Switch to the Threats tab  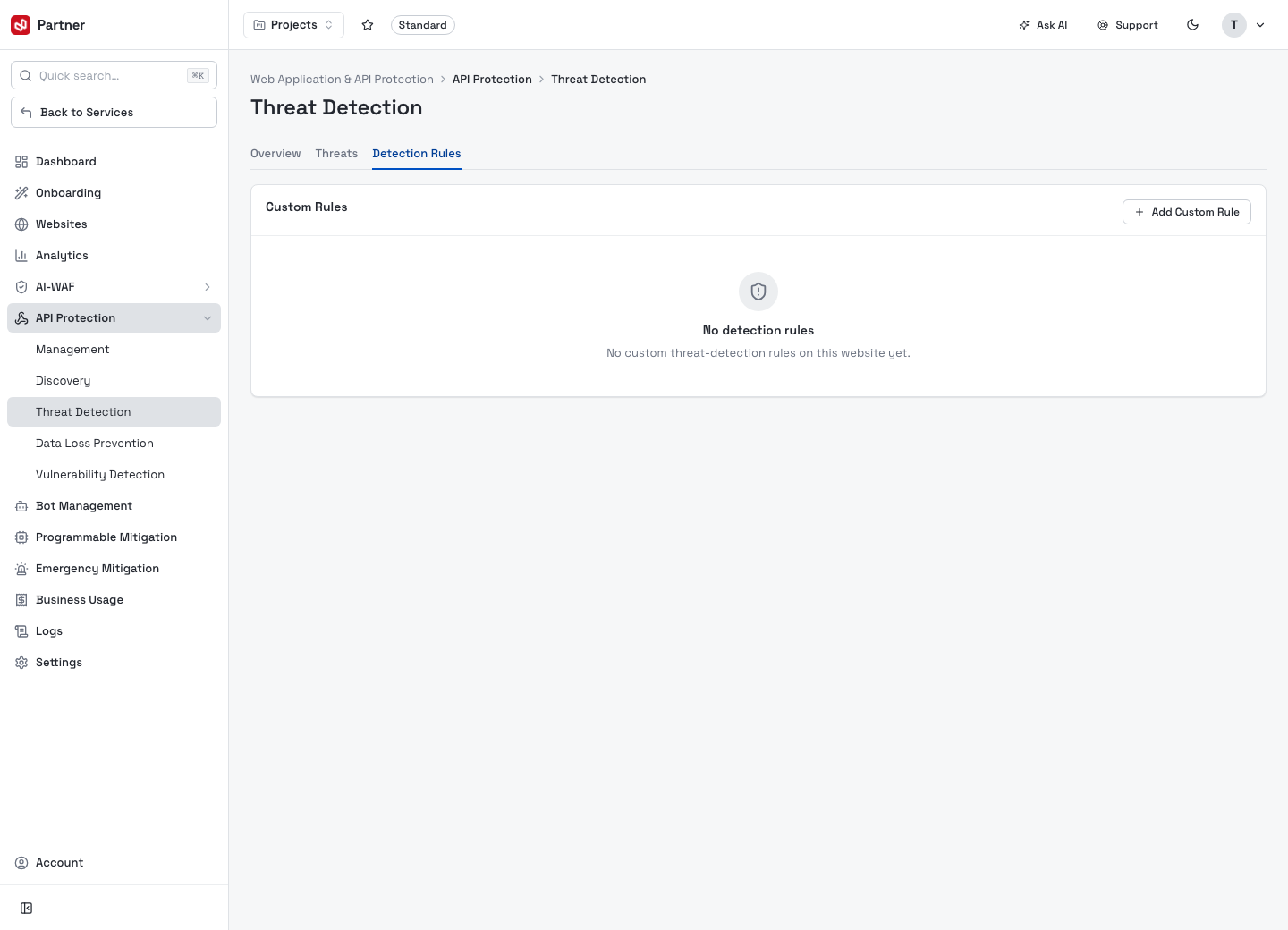coord(336,154)
